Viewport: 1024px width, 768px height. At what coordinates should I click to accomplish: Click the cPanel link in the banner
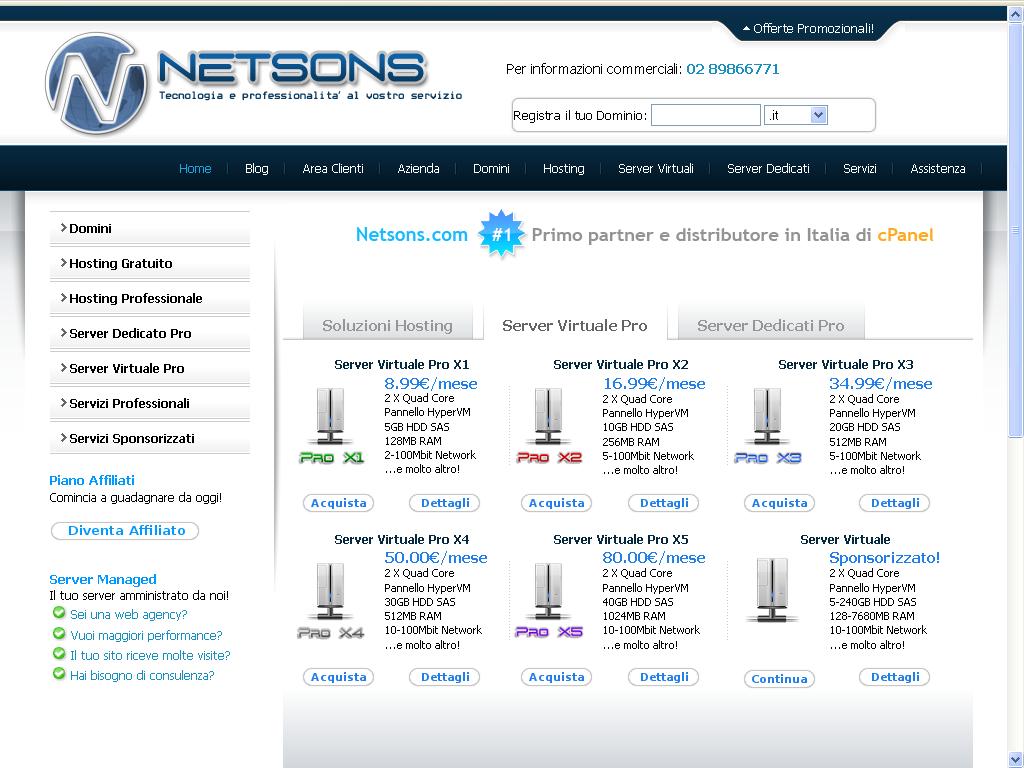pos(905,235)
